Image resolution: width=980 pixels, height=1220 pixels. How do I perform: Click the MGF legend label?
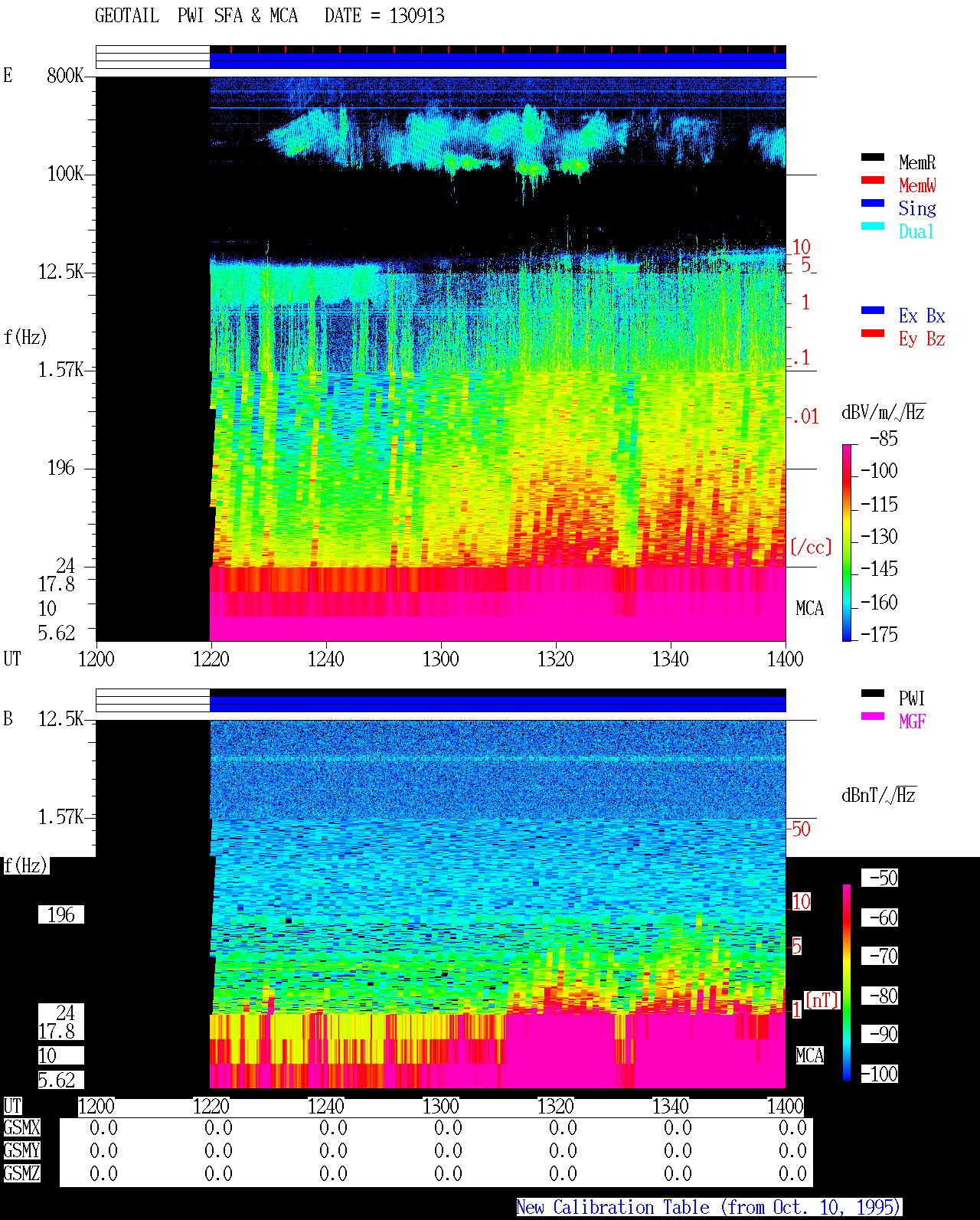(912, 721)
